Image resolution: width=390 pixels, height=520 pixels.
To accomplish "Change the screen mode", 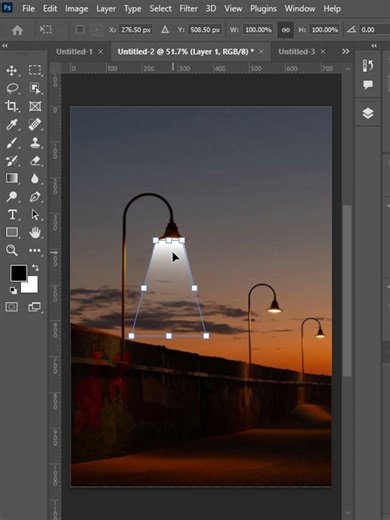I will [34, 307].
